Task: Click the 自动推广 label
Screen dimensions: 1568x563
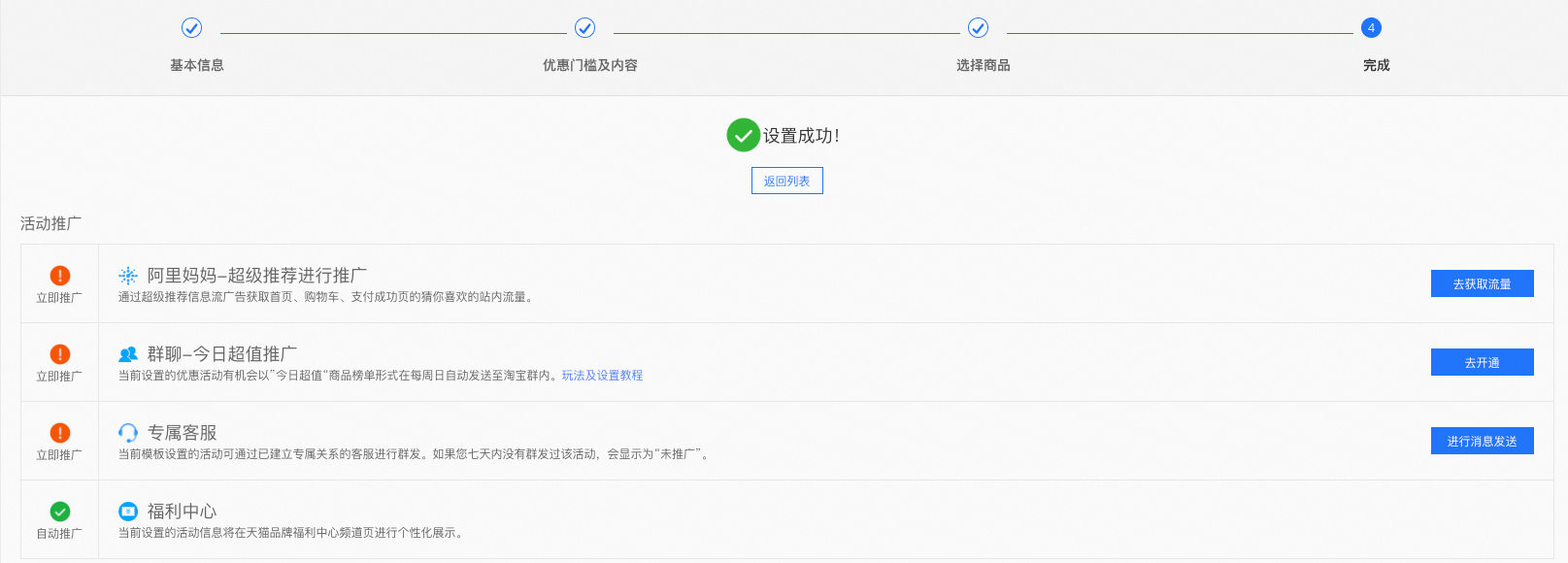Action: click(59, 534)
